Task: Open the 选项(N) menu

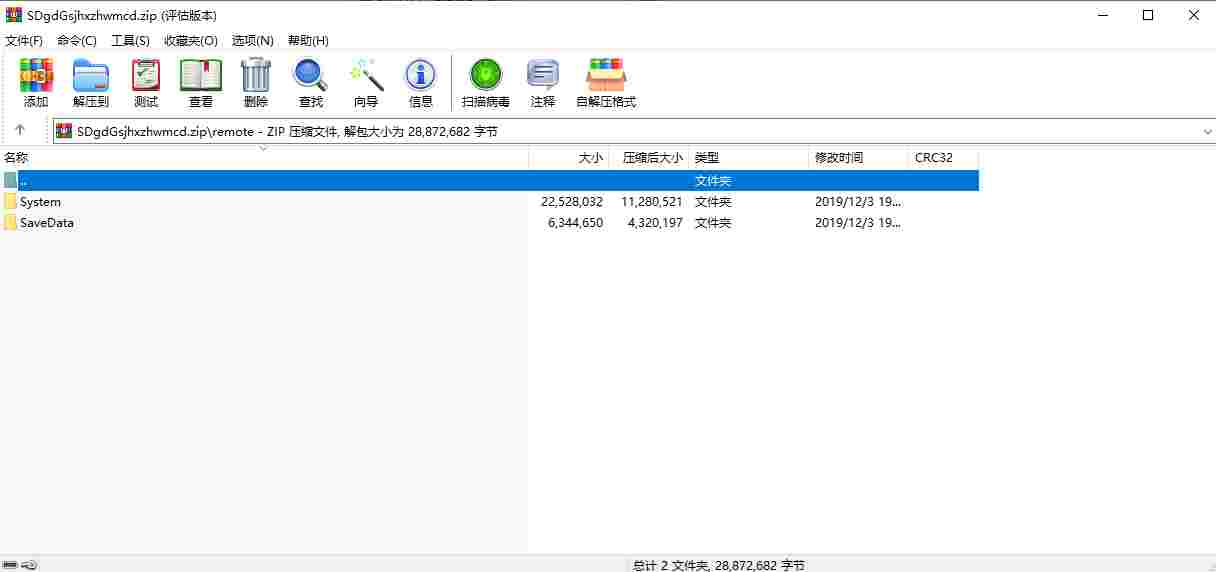Action: (253, 41)
